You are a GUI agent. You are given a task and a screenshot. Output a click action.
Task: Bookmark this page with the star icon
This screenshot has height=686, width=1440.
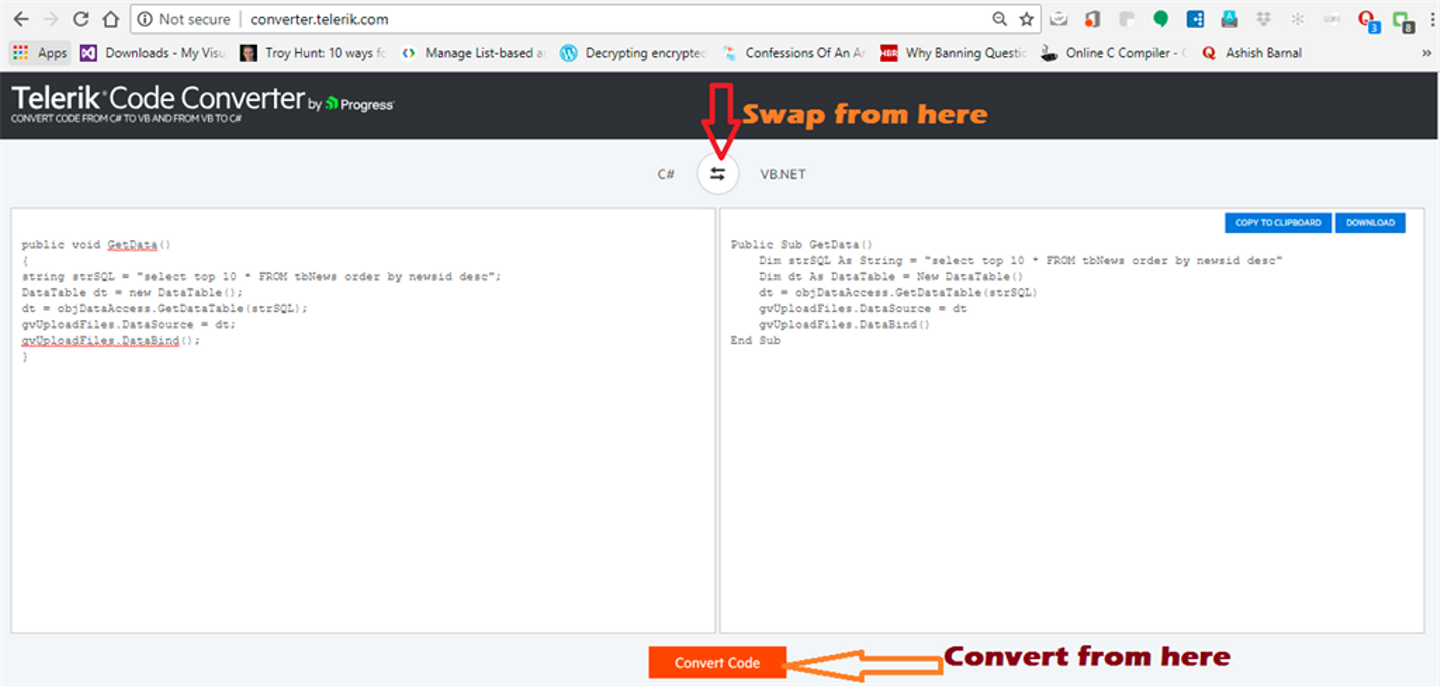pyautogui.click(x=1026, y=19)
